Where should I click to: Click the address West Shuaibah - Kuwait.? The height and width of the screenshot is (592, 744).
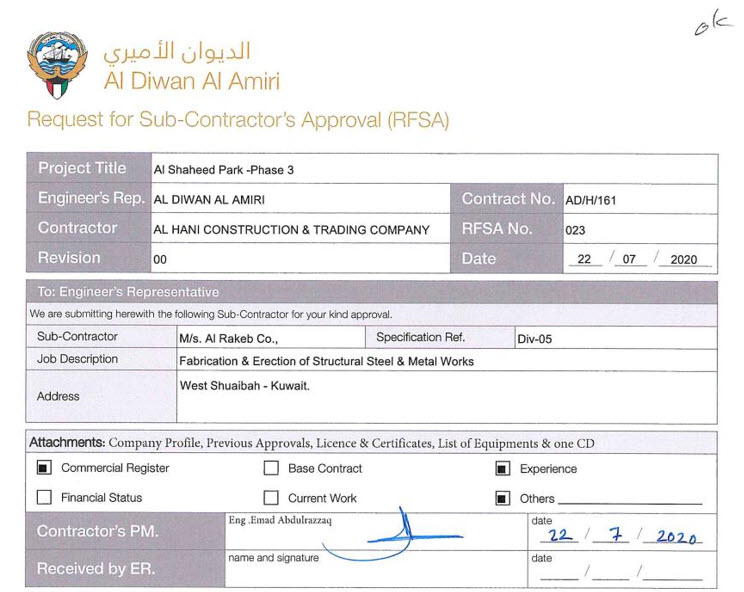pos(244,386)
